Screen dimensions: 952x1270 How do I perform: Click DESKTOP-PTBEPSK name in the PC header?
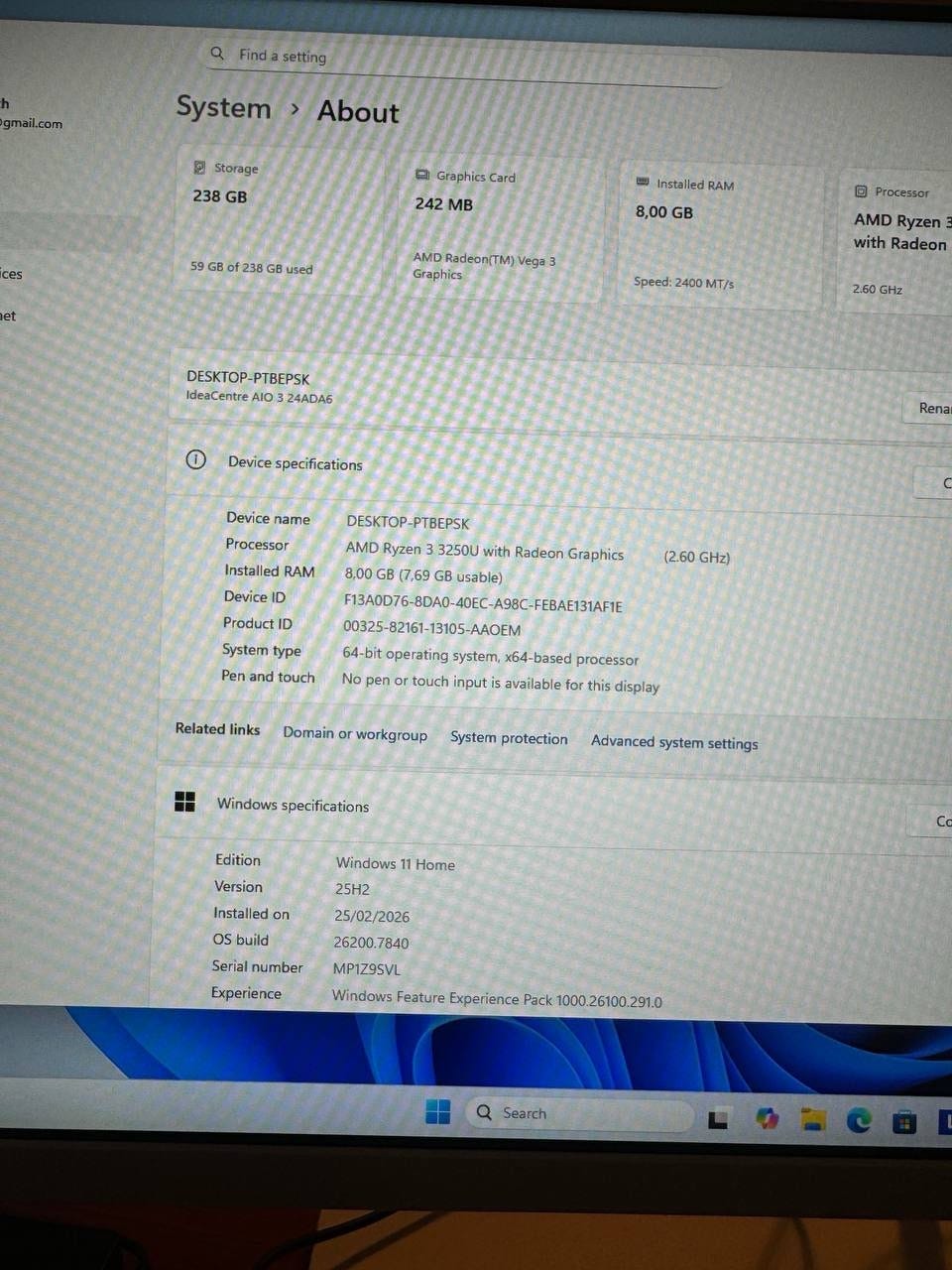pos(248,378)
